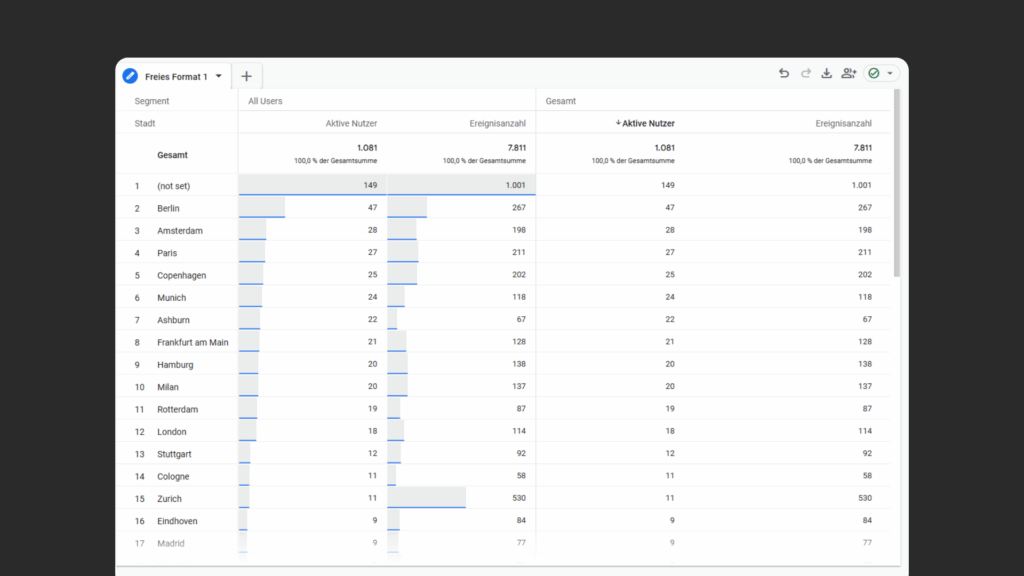Viewport: 1024px width, 576px height.
Task: Open the Freies Format 1 tab dropdown arrow
Action: click(219, 76)
